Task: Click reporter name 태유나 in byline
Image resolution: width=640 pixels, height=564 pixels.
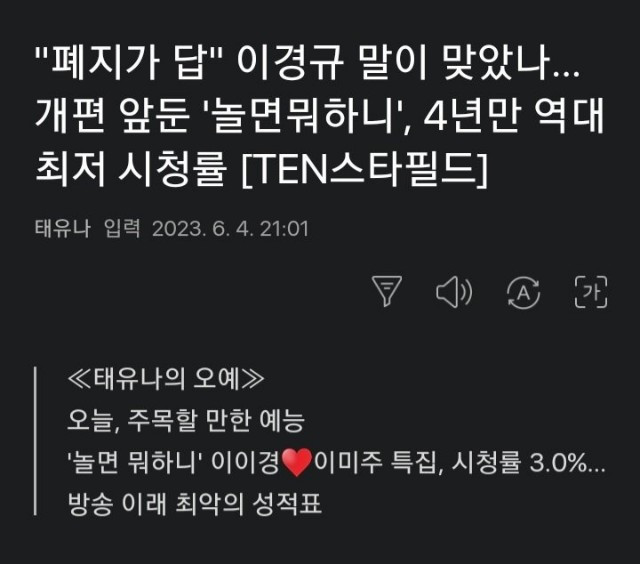Action: click(x=61, y=228)
